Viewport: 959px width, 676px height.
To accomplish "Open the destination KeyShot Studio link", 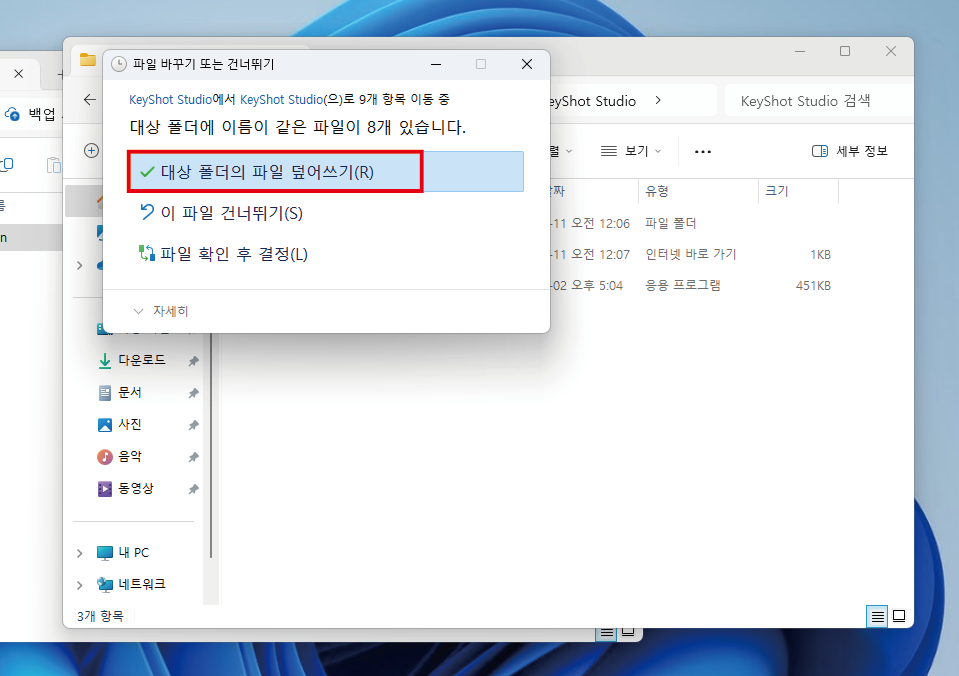I will (x=281, y=99).
